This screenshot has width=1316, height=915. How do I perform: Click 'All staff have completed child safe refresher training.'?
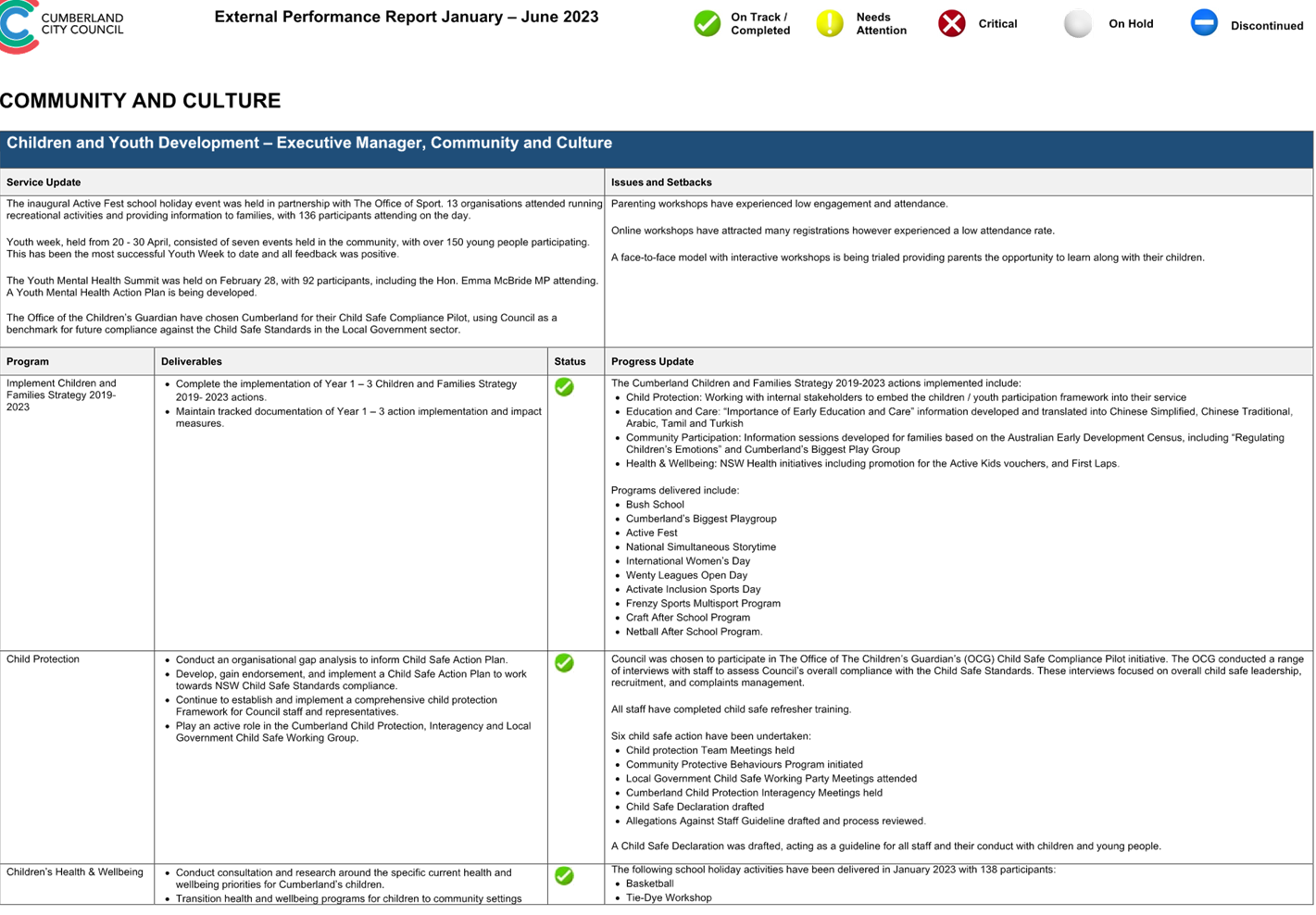pyautogui.click(x=732, y=709)
